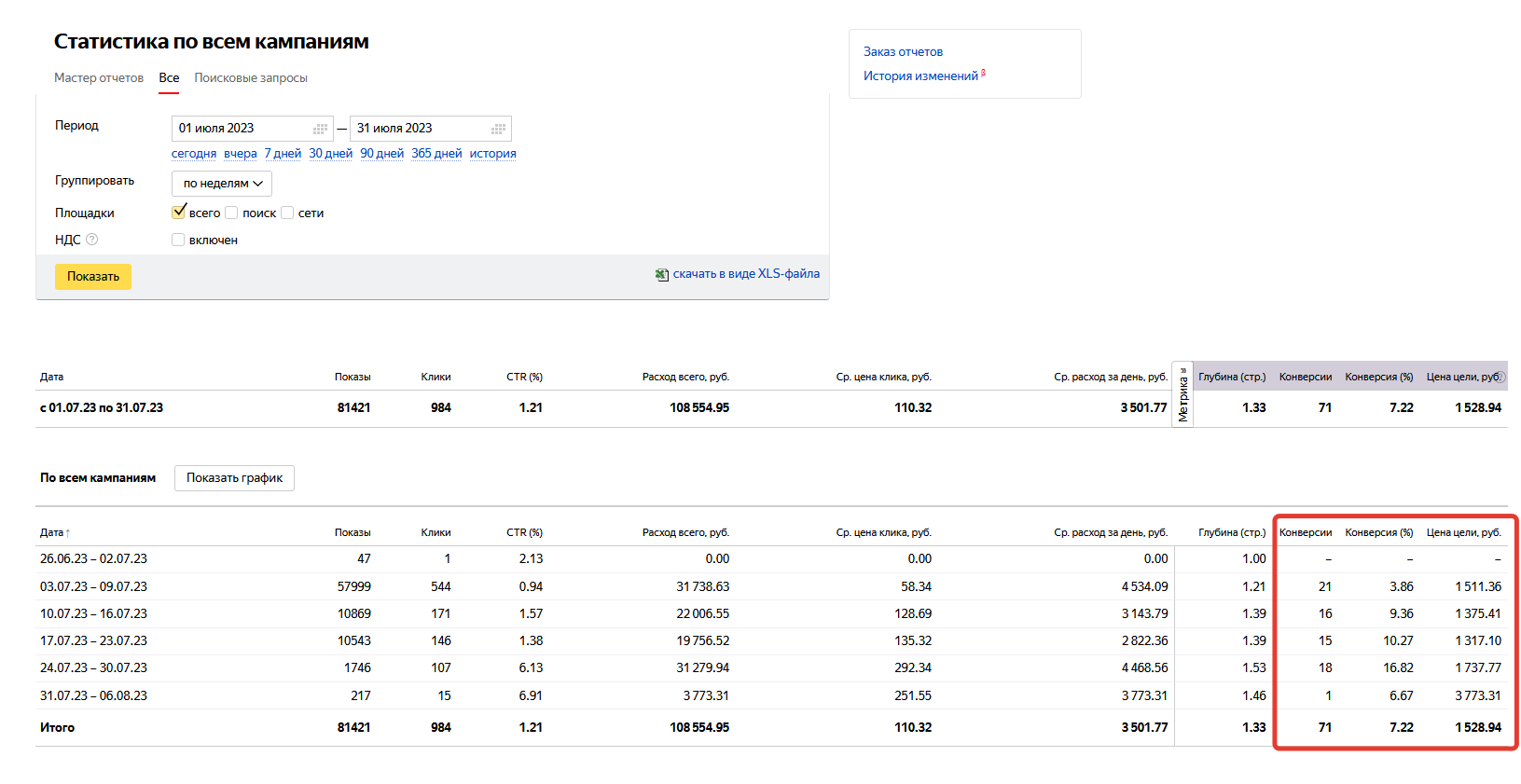Viewport: 1521px width, 784px height.
Task: Open the 'по неделям' grouping dropdown
Action: click(x=222, y=184)
